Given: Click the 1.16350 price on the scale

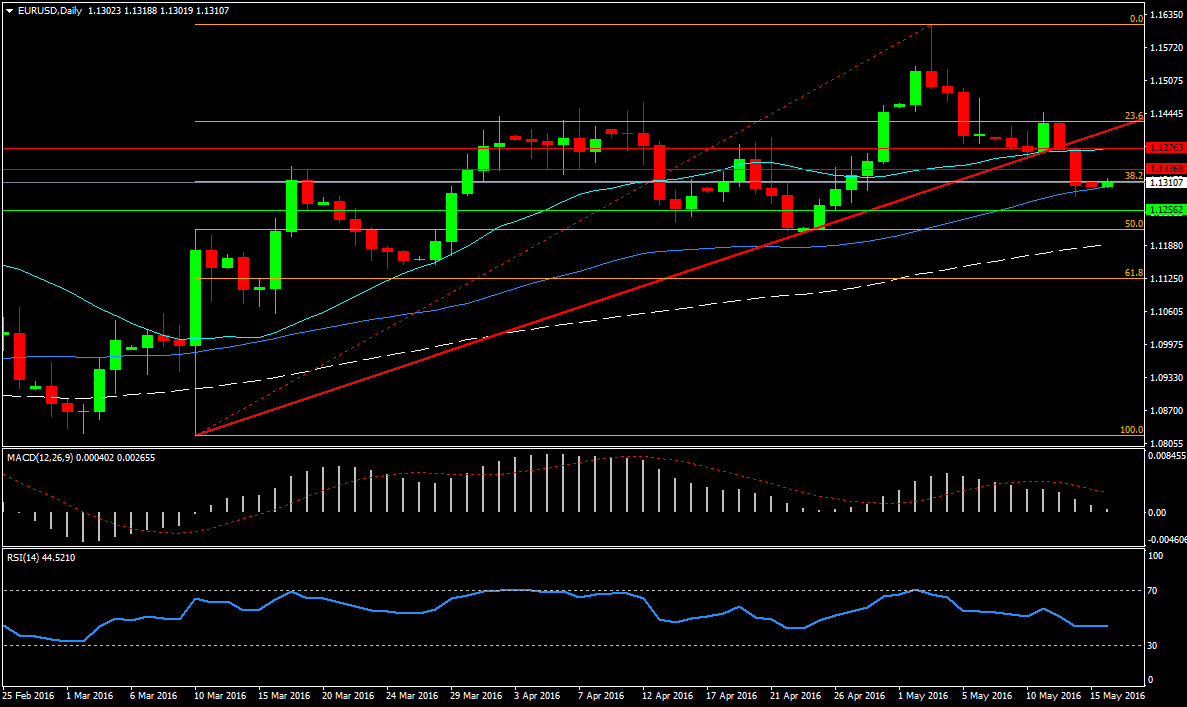Looking at the screenshot, I should [1166, 15].
